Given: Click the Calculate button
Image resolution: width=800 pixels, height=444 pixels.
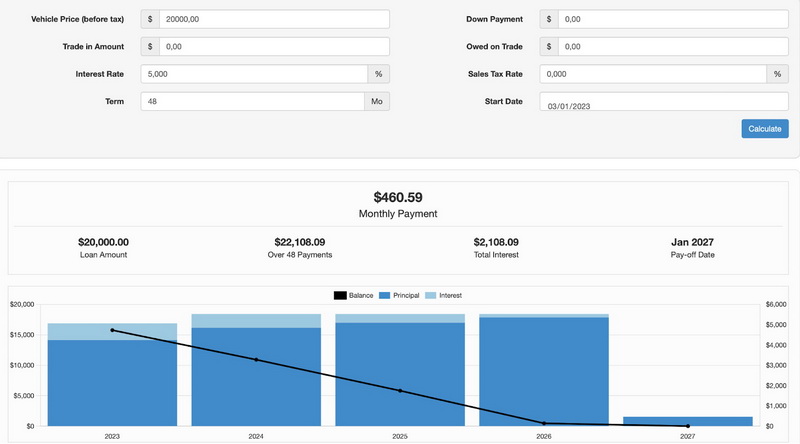Looking at the screenshot, I should [x=765, y=129].
